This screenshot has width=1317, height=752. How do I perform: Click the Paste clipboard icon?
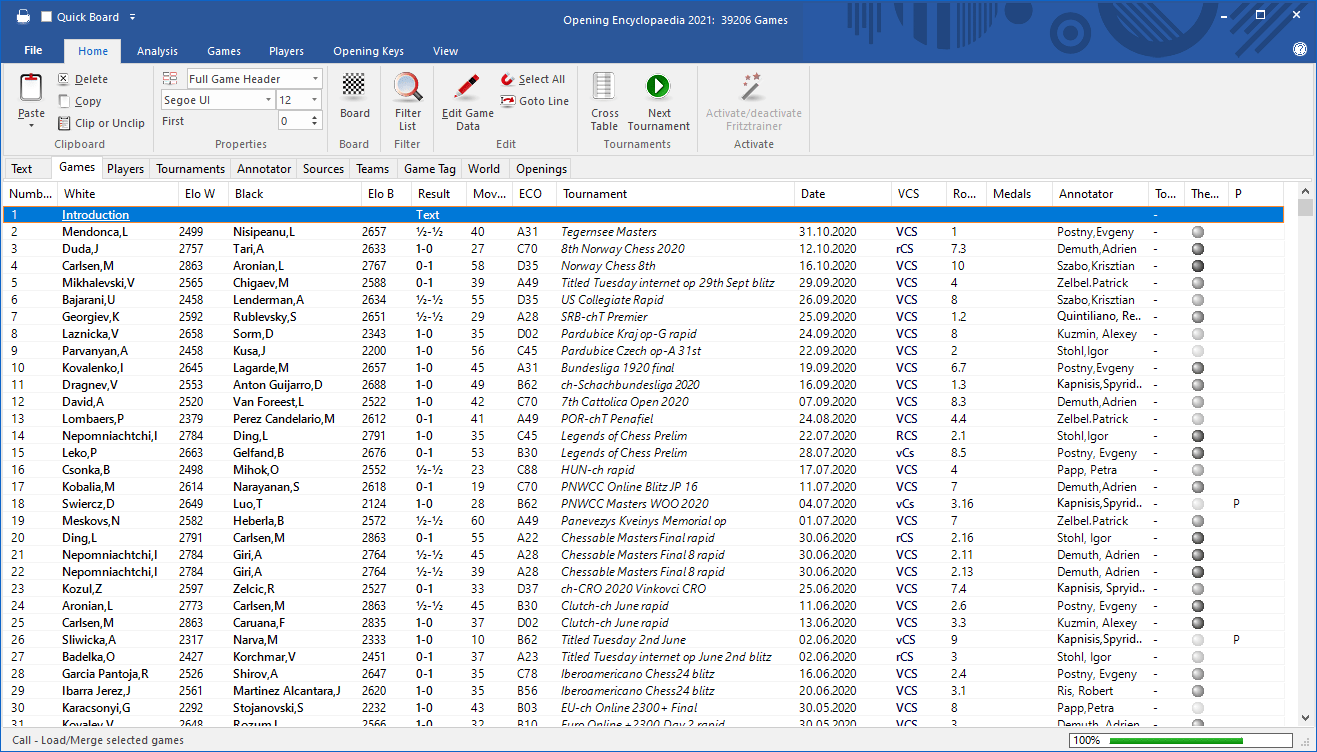point(31,88)
